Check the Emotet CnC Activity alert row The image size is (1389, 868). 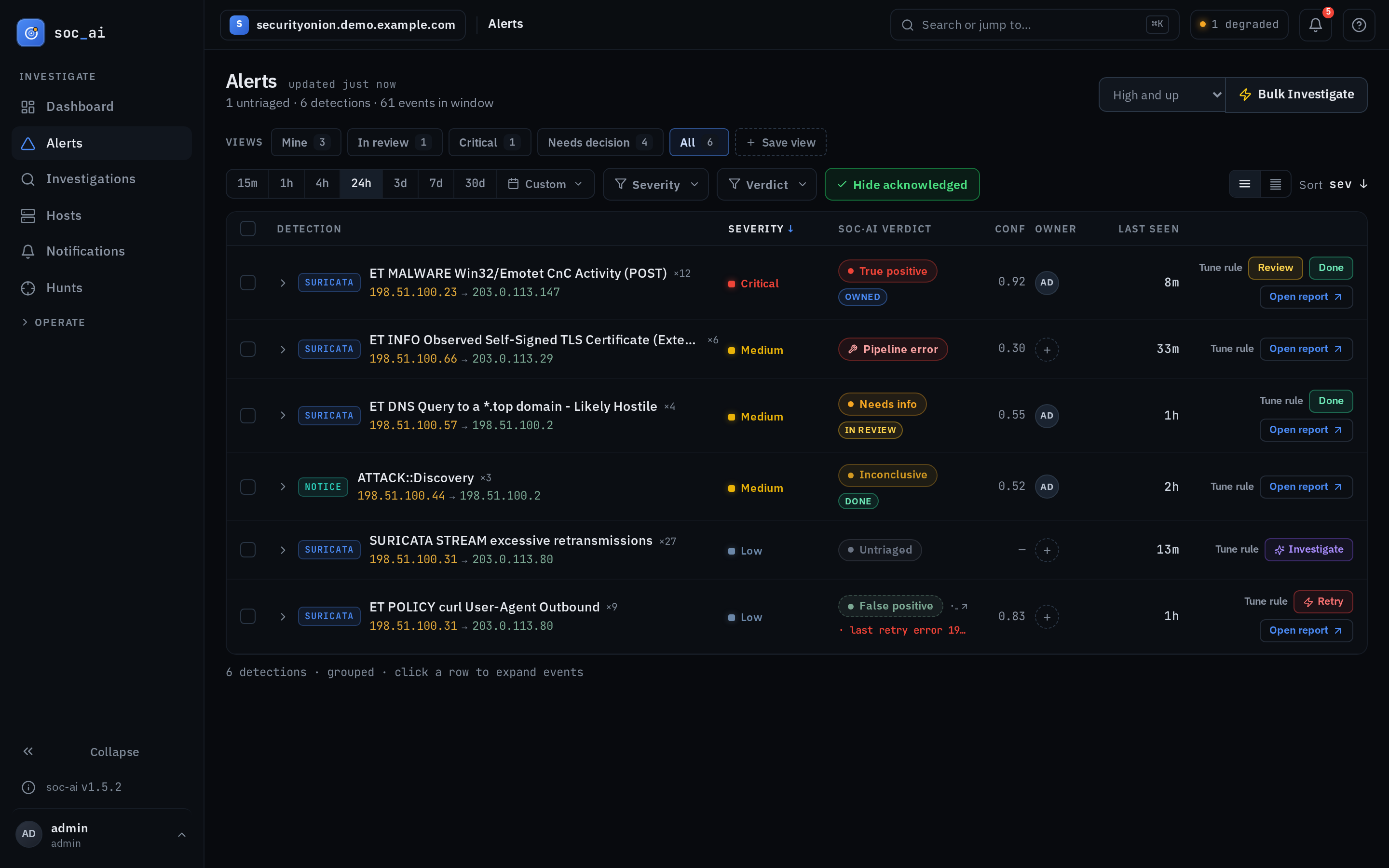click(x=248, y=283)
